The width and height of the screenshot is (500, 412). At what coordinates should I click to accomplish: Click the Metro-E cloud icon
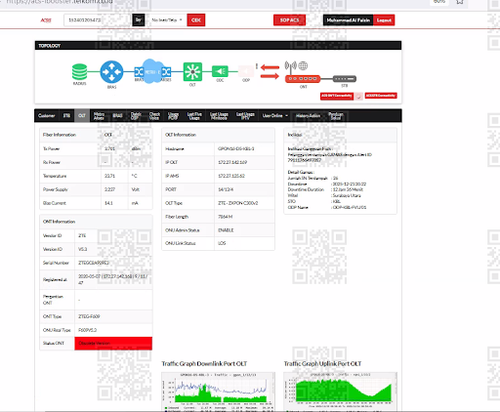point(152,71)
